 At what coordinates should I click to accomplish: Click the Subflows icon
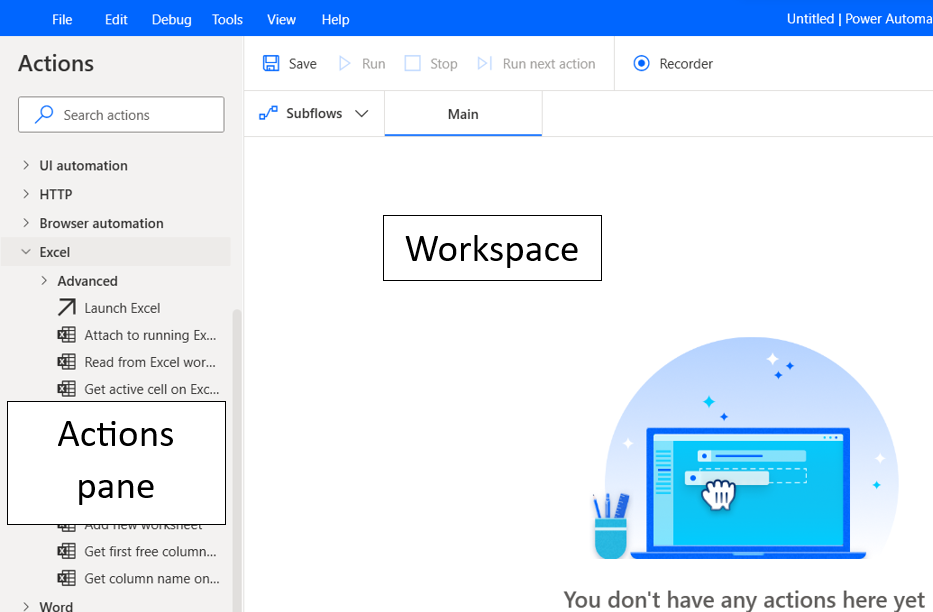268,113
